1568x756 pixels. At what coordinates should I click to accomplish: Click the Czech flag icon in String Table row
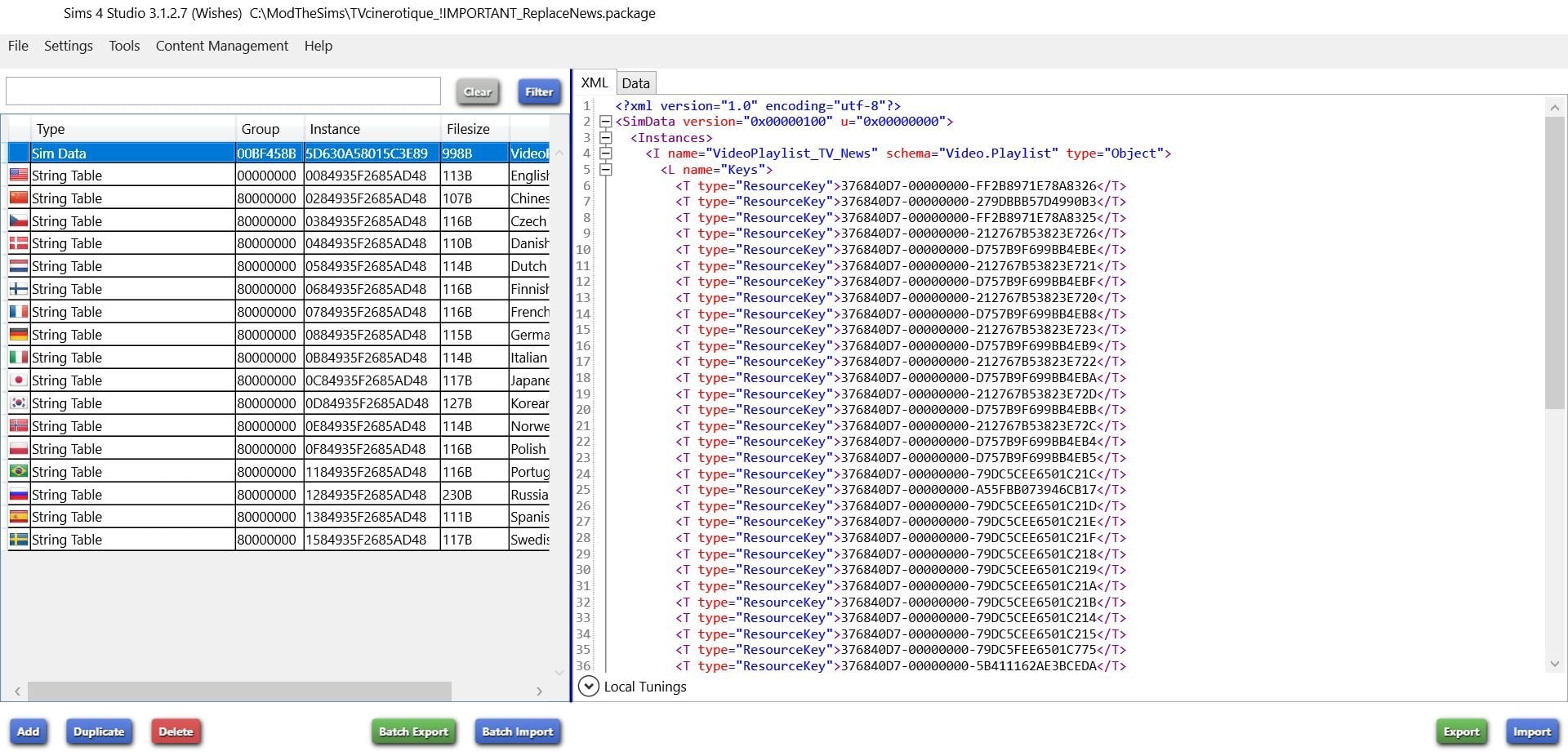(x=18, y=220)
